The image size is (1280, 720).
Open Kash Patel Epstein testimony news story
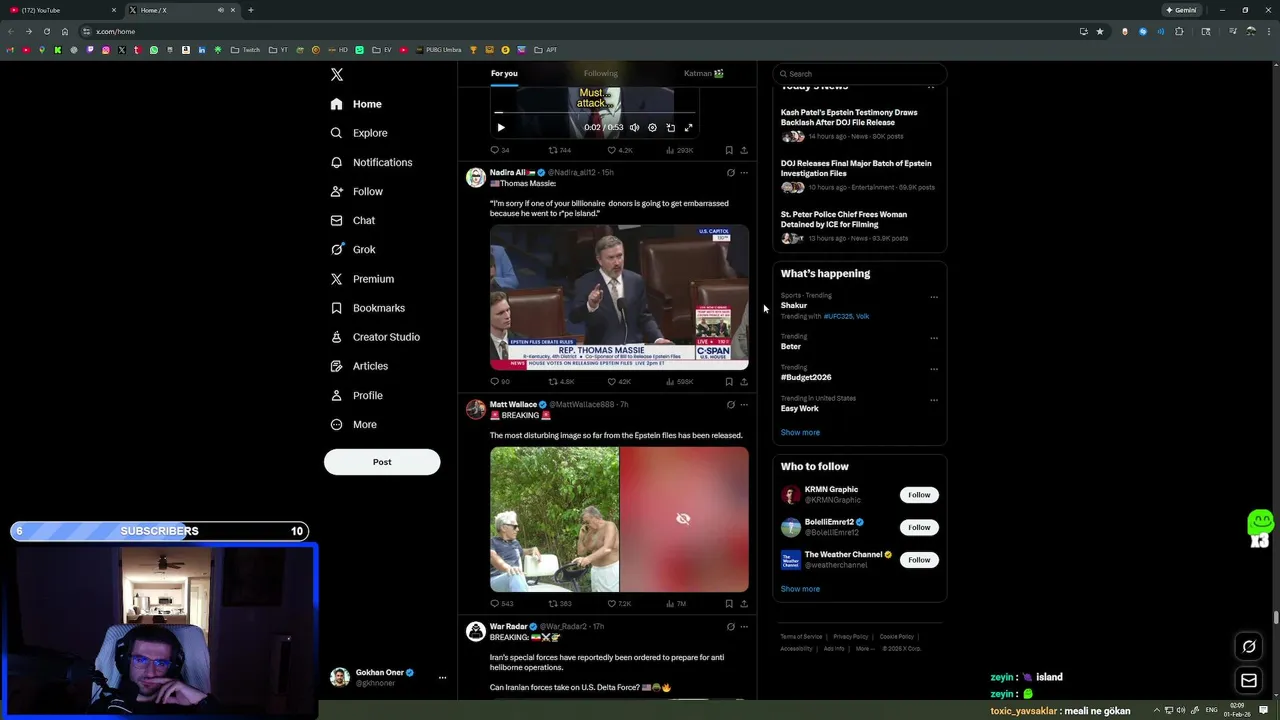pos(849,117)
